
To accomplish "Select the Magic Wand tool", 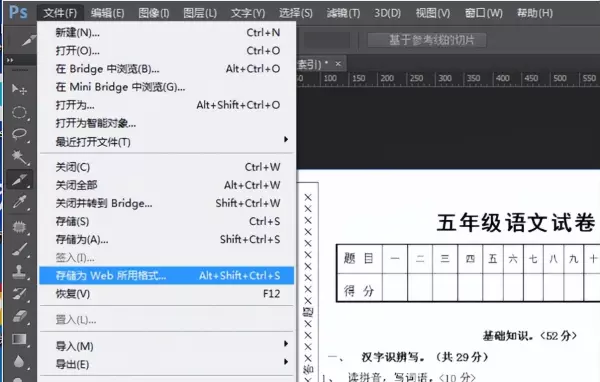I will pos(19,157).
